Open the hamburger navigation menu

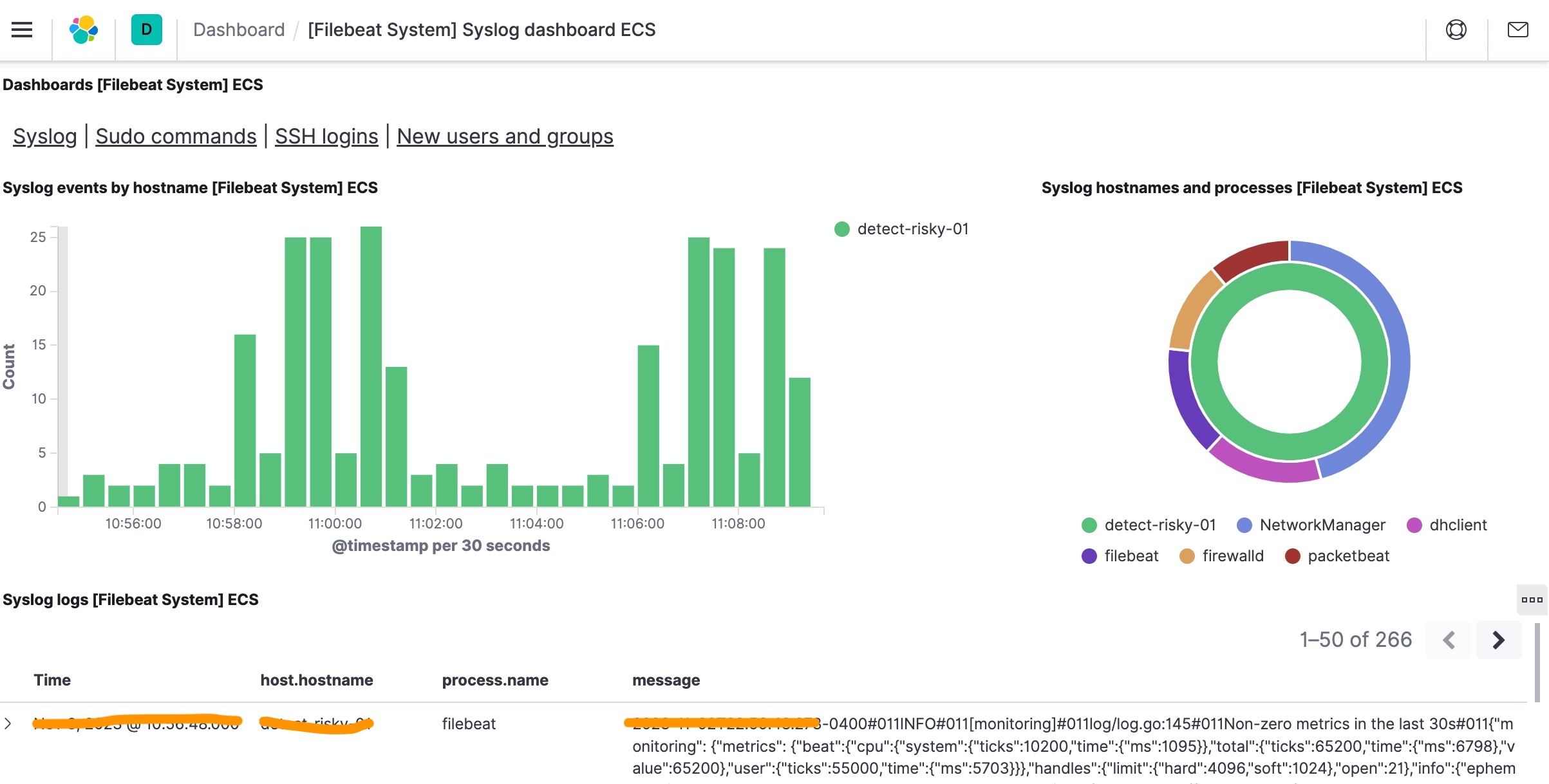pyautogui.click(x=22, y=30)
